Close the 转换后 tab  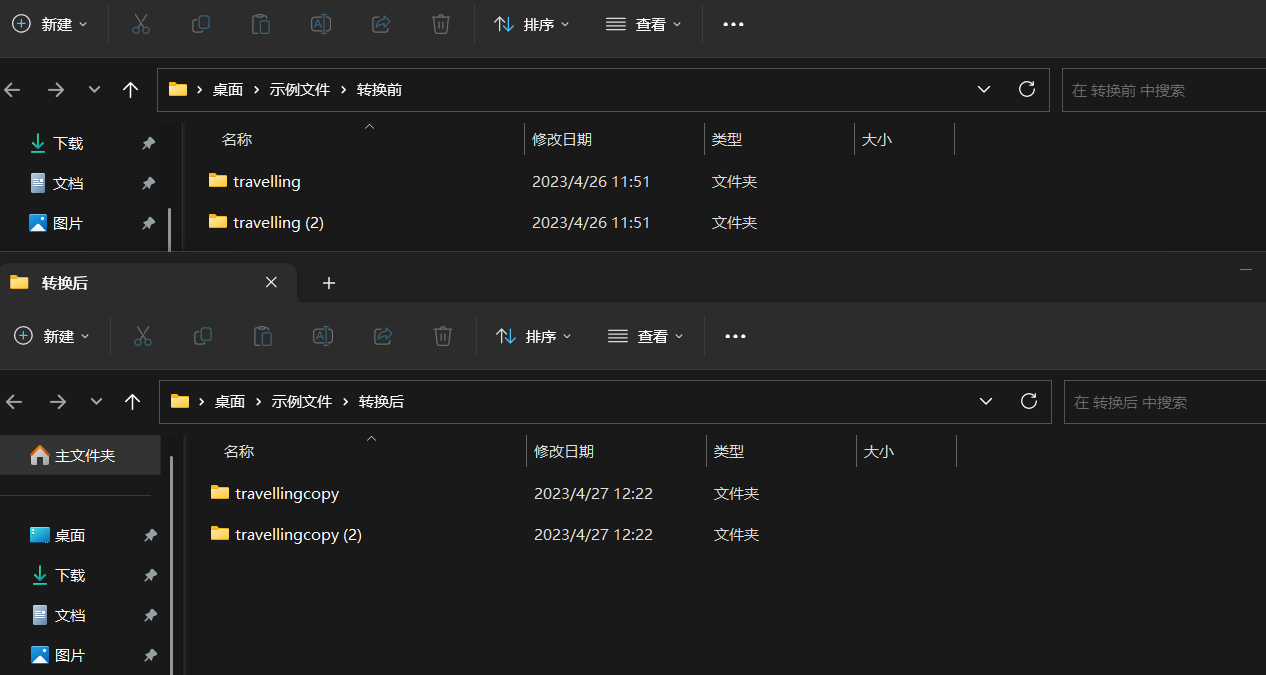pyautogui.click(x=271, y=283)
